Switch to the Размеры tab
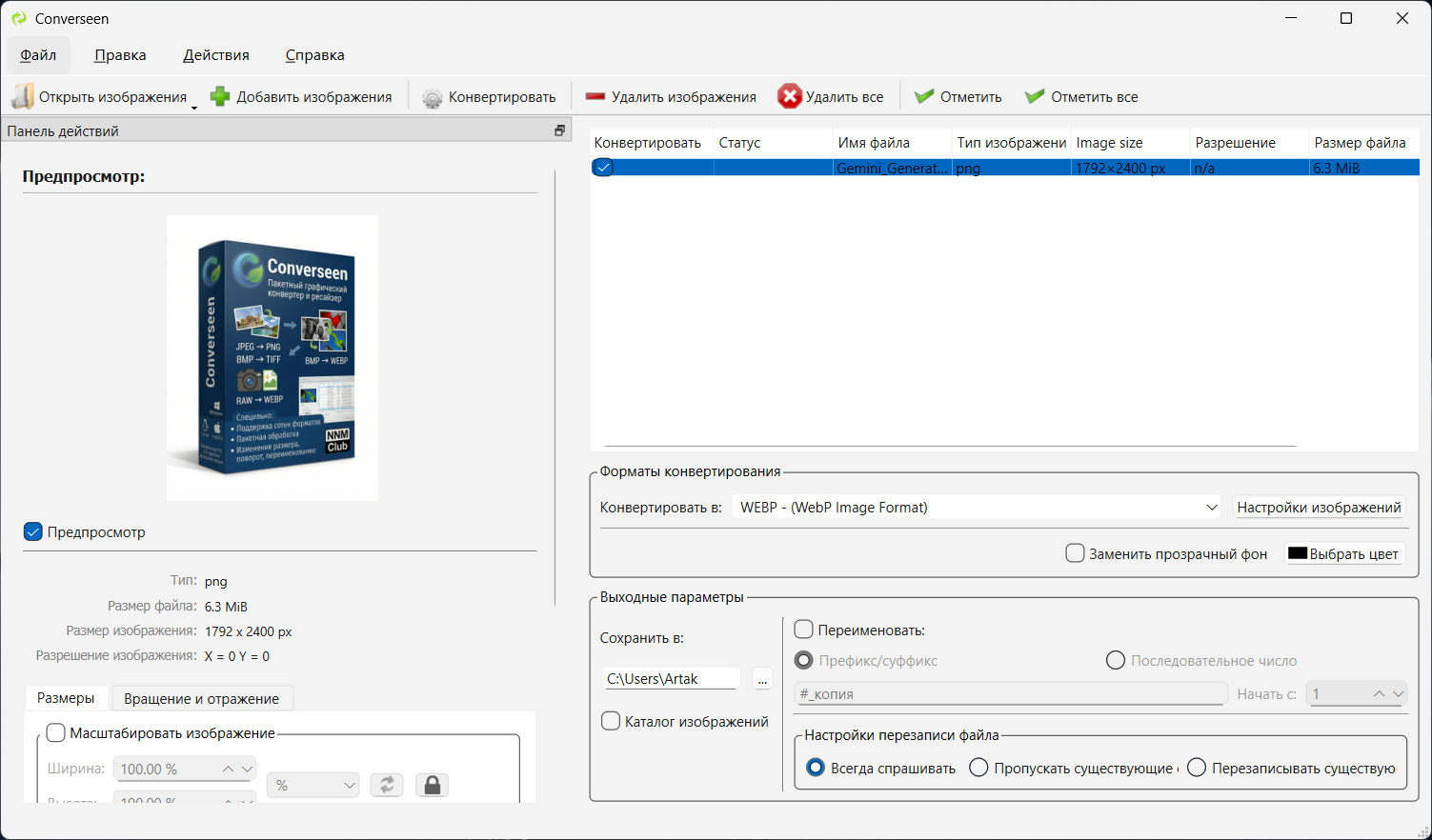The height and width of the screenshot is (840, 1432). (x=66, y=698)
